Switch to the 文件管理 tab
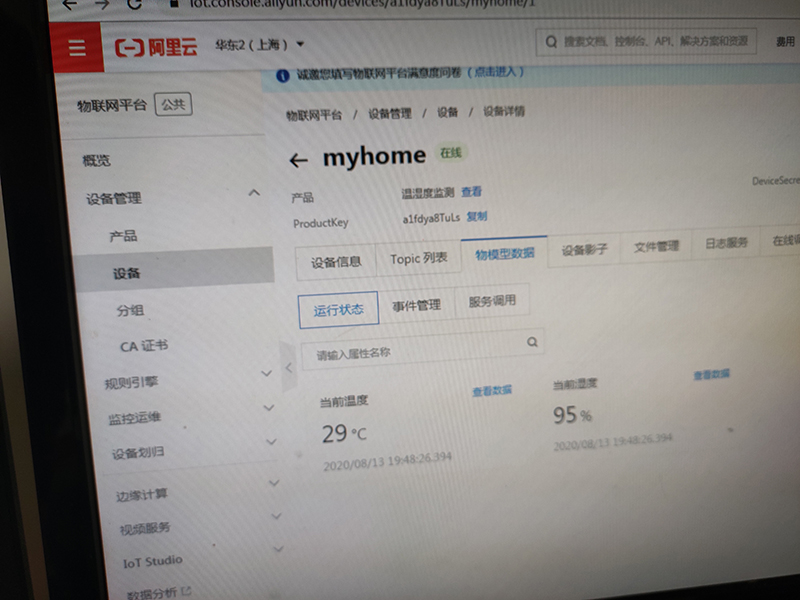 tap(656, 246)
